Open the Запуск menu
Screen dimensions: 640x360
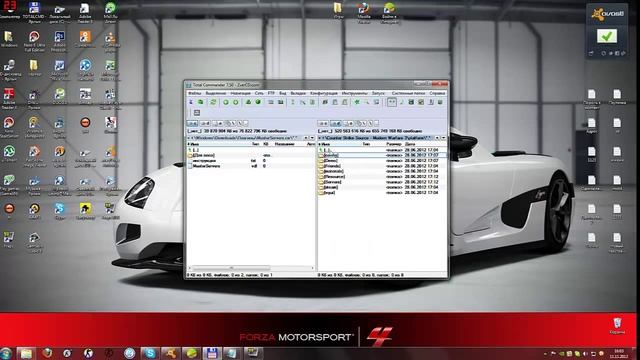tap(378, 93)
